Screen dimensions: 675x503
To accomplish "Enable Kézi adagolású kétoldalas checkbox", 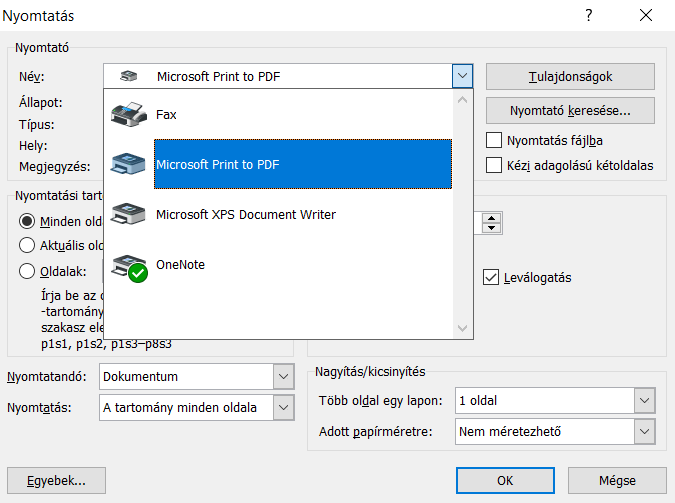I will pyautogui.click(x=494, y=165).
